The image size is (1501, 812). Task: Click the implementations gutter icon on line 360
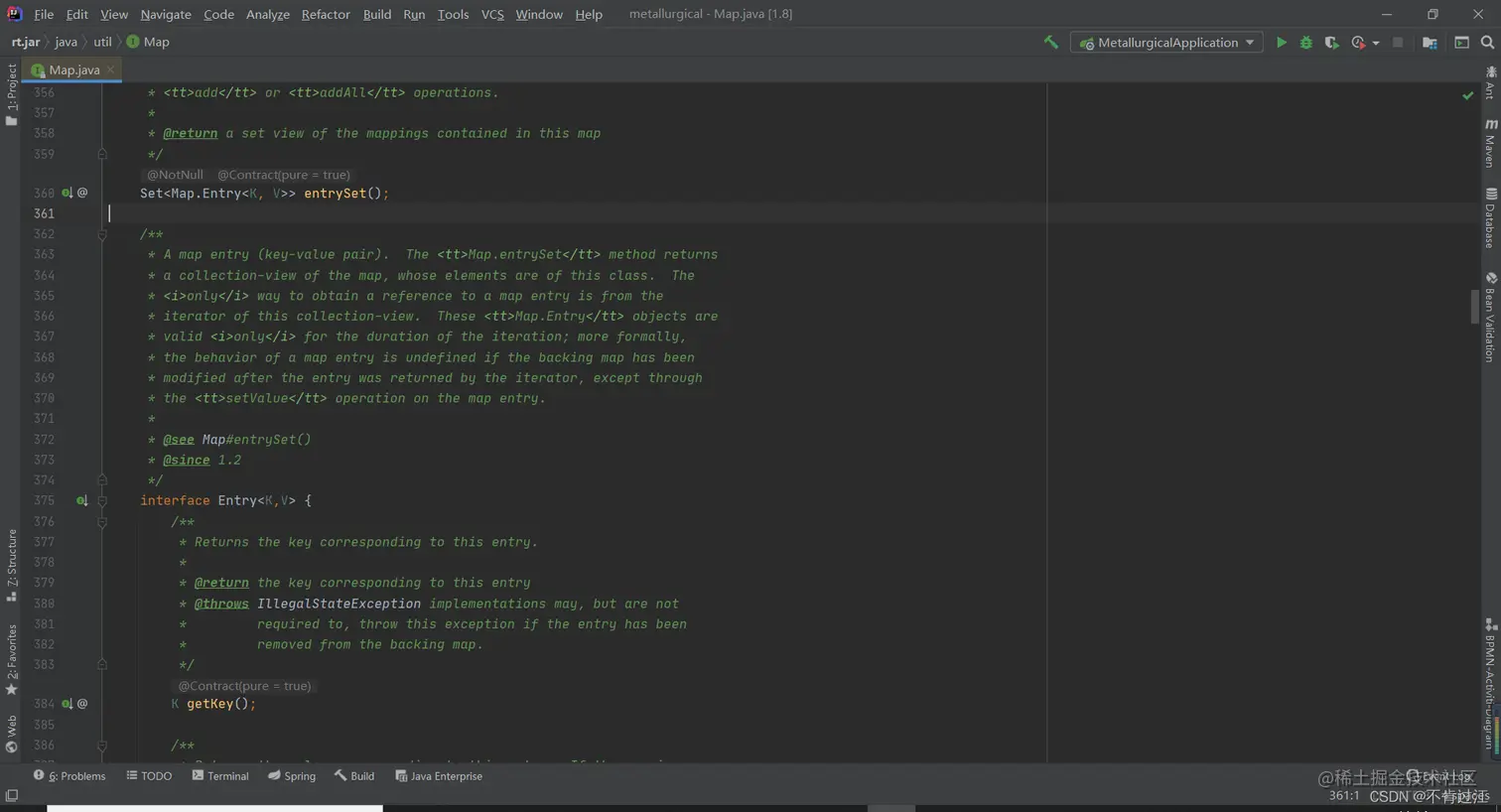coord(67,193)
